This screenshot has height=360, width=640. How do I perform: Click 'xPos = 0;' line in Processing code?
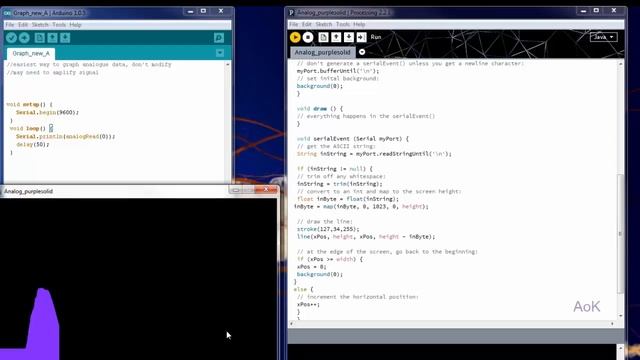pos(311,267)
